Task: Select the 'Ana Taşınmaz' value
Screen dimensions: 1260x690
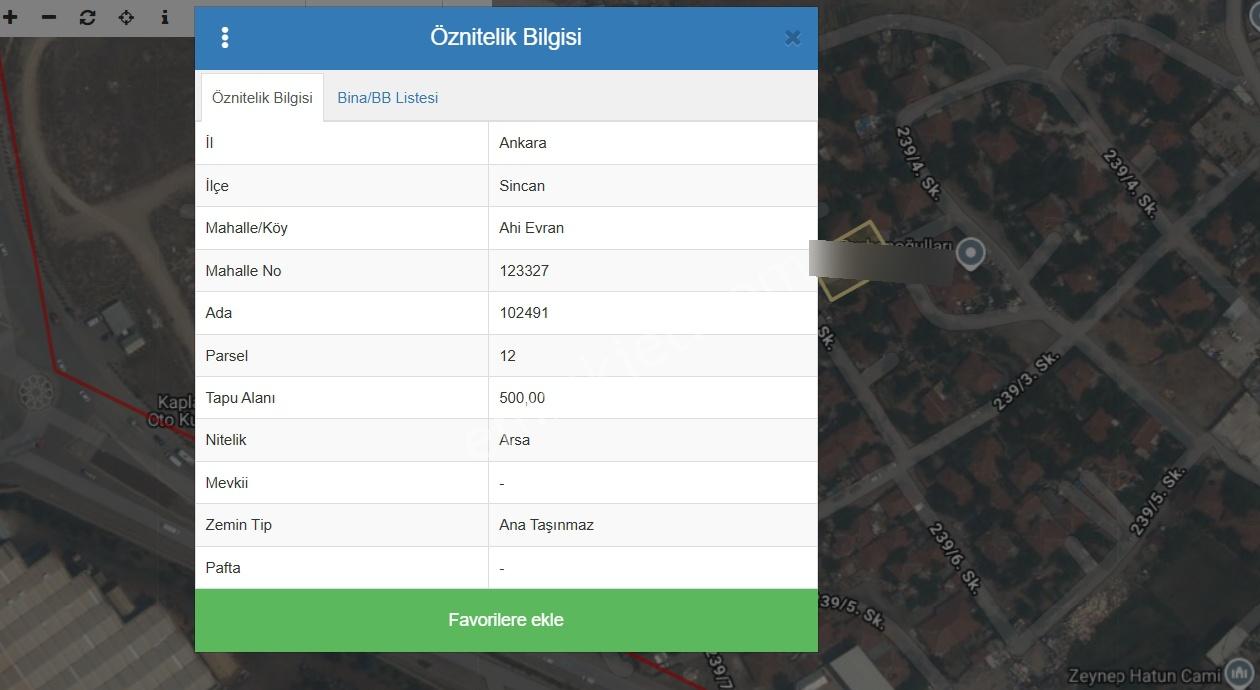Action: (x=547, y=525)
